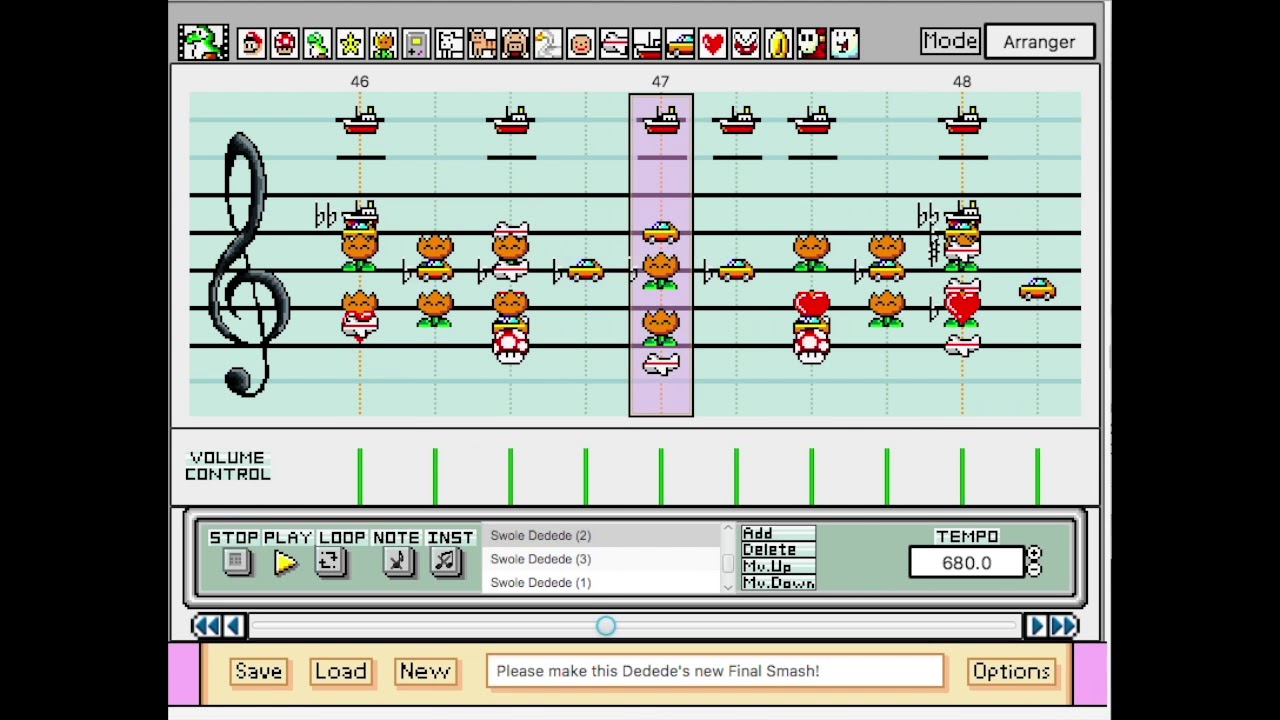This screenshot has width=1280, height=720.
Task: Jump far right with double right arrow
Action: click(1064, 626)
